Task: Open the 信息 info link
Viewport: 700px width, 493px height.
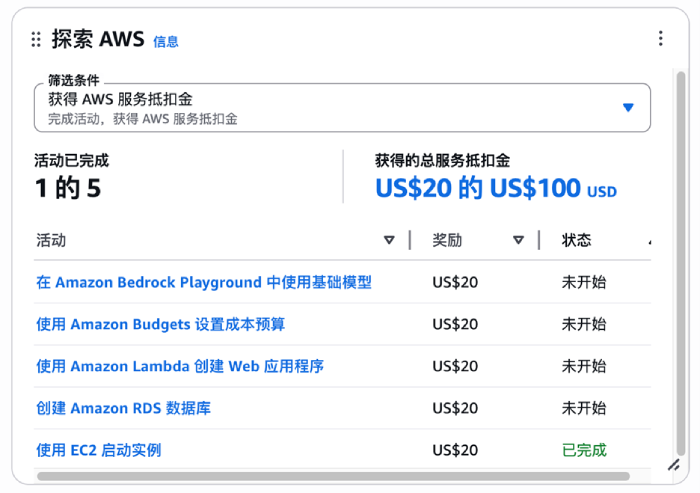Action: (166, 41)
